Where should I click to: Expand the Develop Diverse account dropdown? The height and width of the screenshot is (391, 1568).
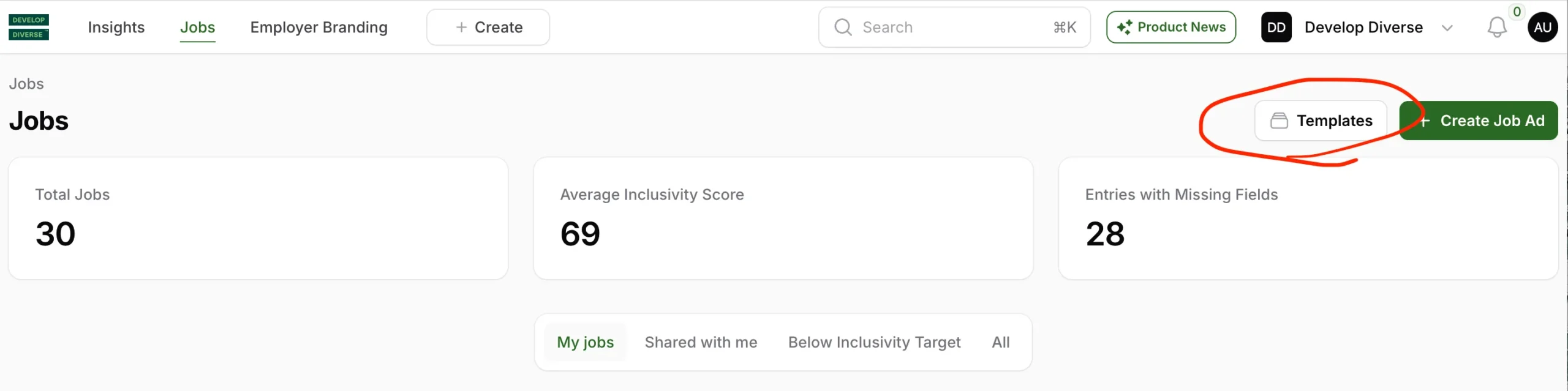pos(1447,28)
